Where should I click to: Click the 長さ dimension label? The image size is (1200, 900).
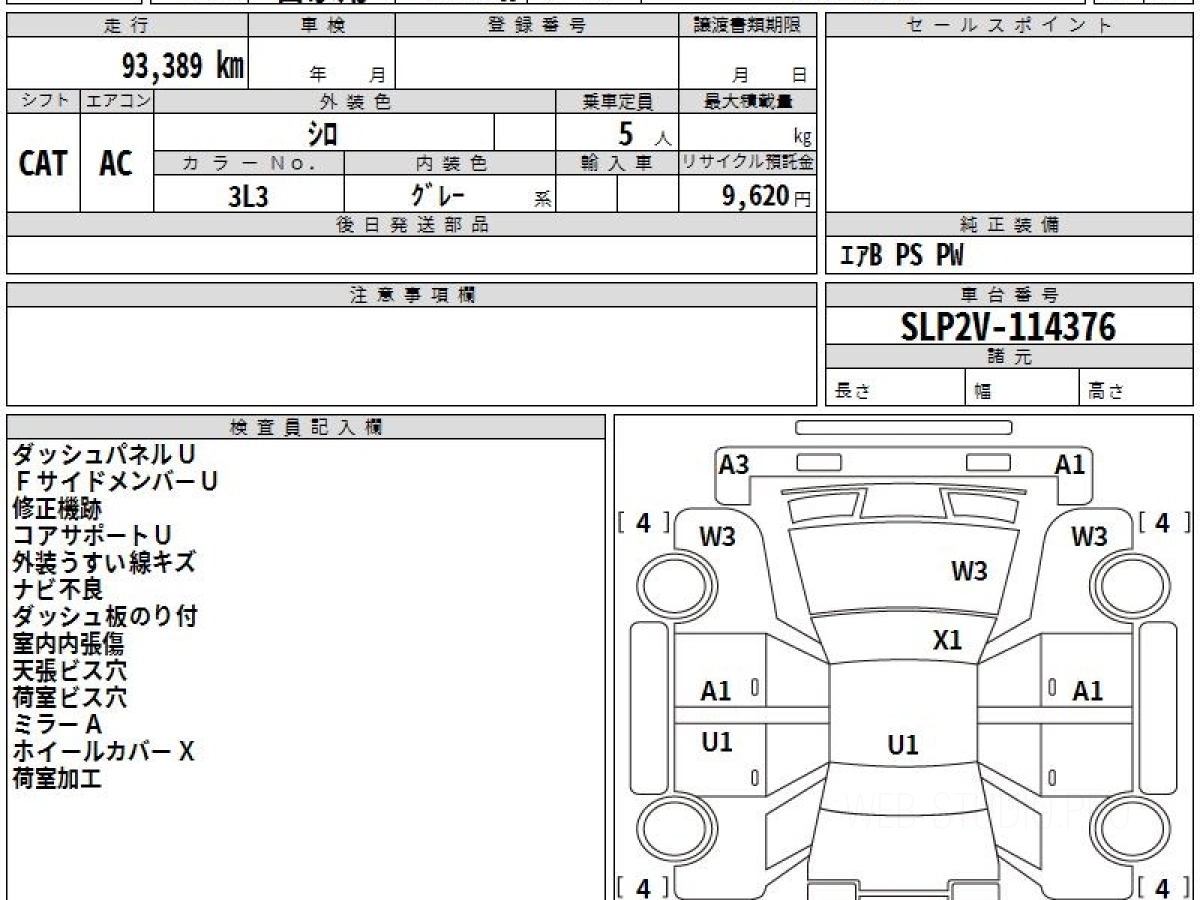click(x=851, y=392)
